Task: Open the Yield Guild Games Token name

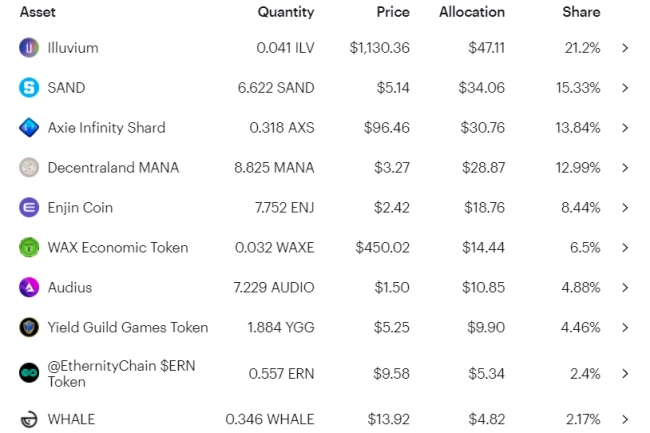Action: (128, 328)
